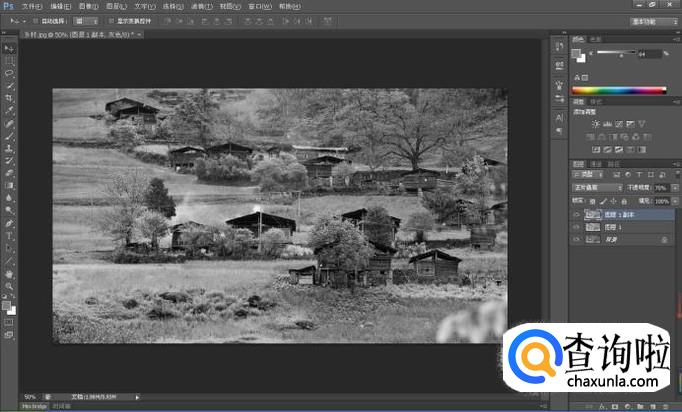
Task: Select the Dodge tool
Action: pos(9,211)
